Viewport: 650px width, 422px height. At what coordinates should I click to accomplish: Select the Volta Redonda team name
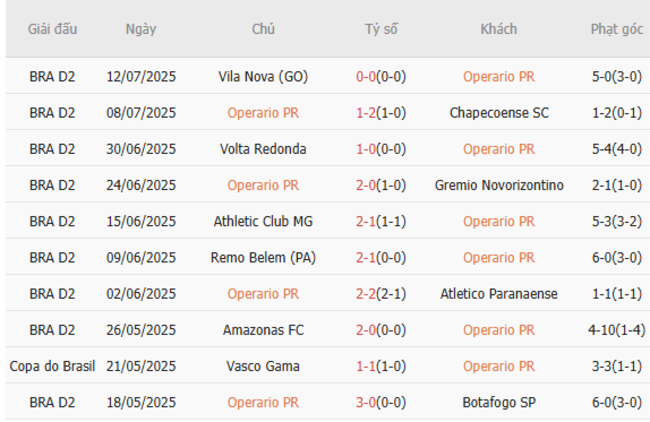click(263, 149)
